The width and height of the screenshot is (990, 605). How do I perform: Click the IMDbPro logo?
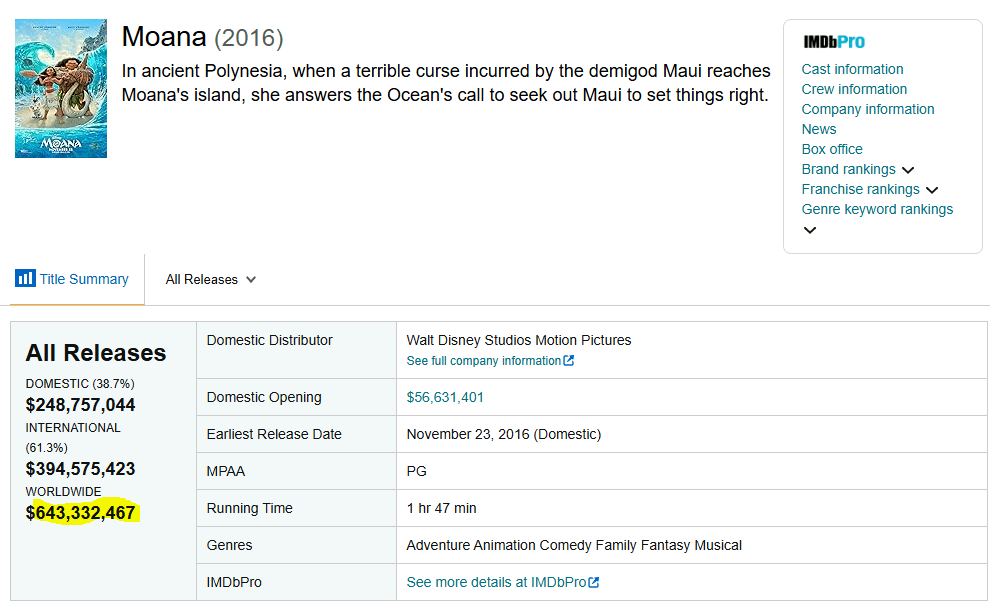point(834,42)
